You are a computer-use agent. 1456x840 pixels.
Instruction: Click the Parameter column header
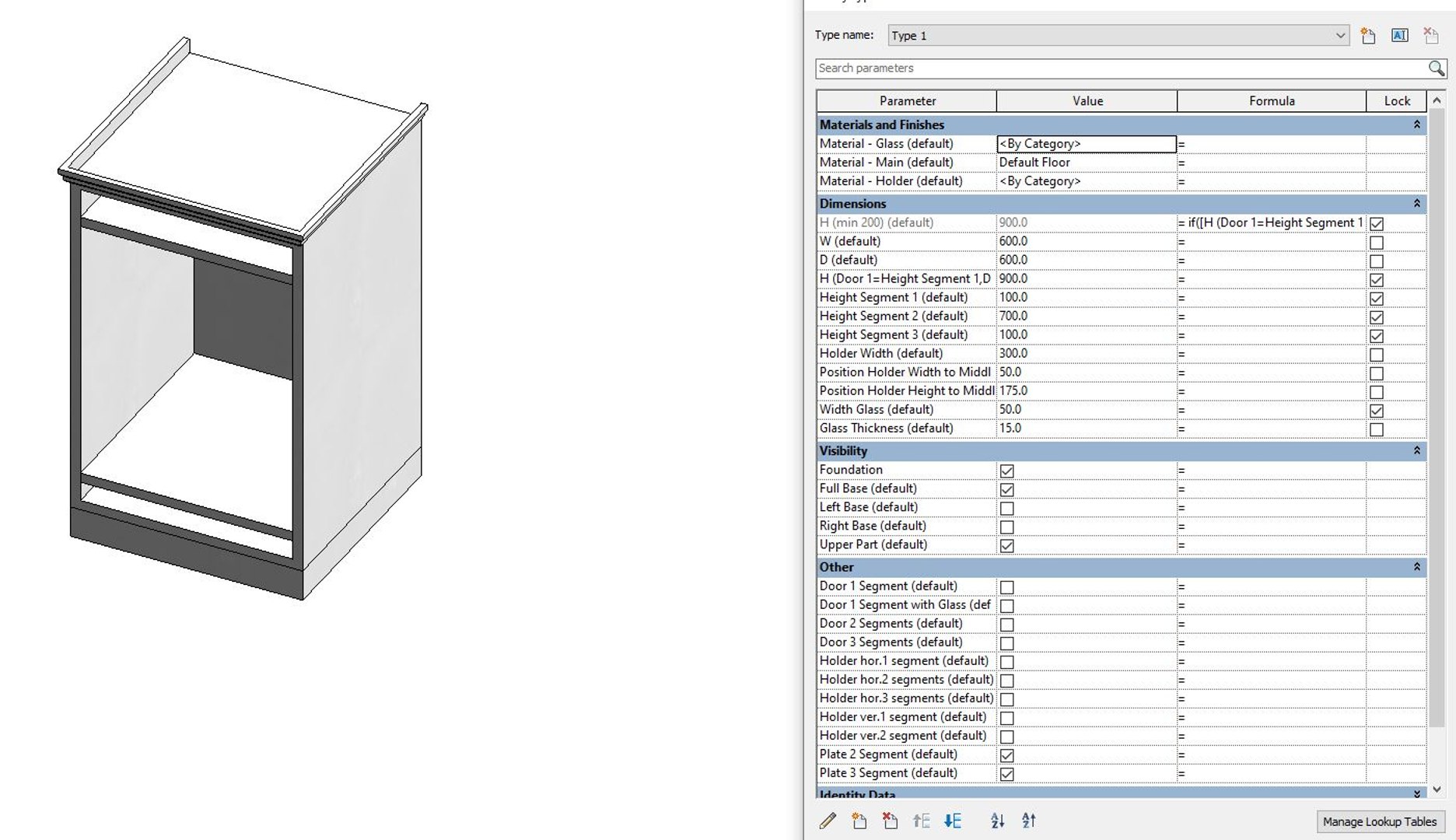pyautogui.click(x=907, y=101)
